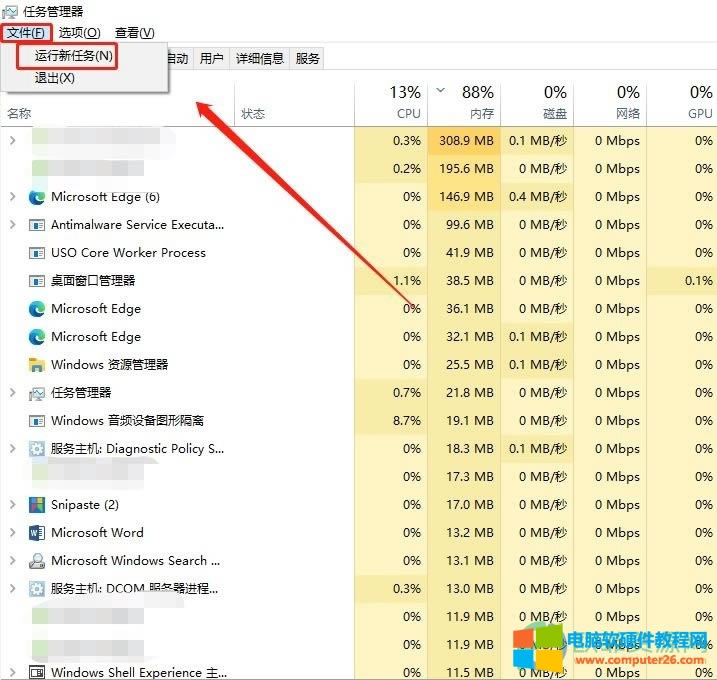Expand the Microsoft Edge (6) process group
The width and height of the screenshot is (717, 680).
click(x=12, y=197)
